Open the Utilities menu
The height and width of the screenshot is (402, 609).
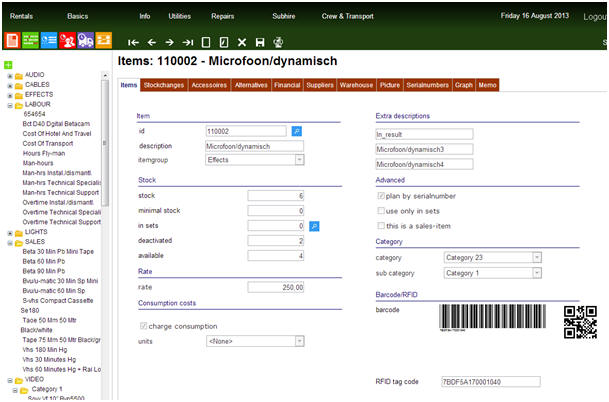[x=179, y=16]
